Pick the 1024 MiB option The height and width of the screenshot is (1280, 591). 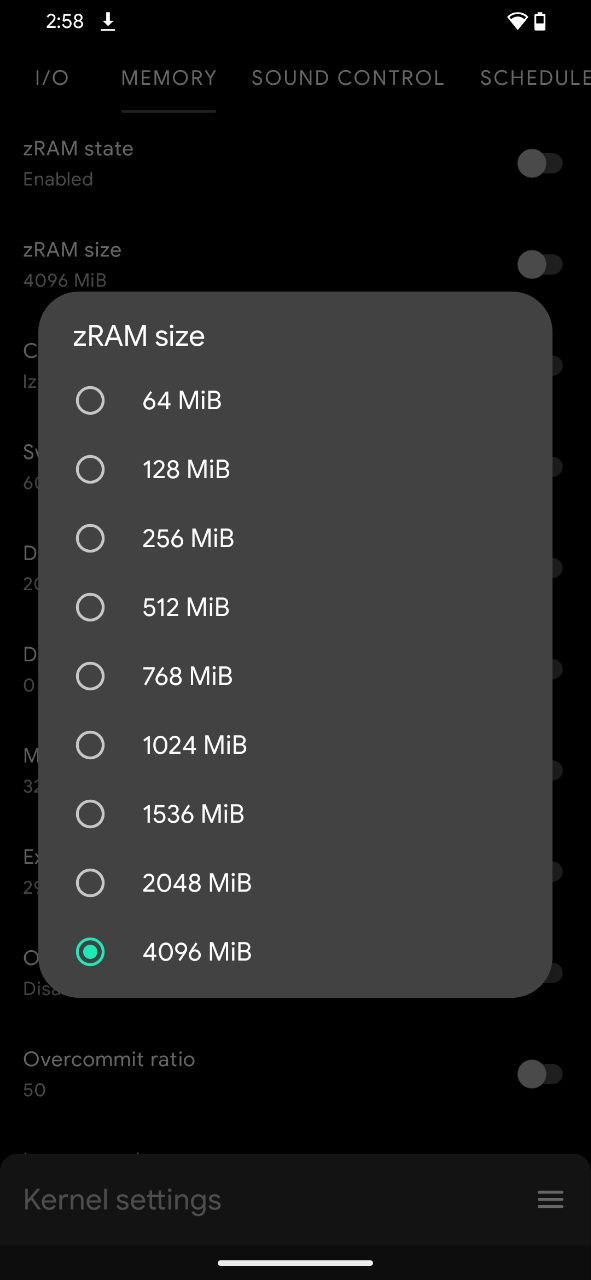pyautogui.click(x=295, y=745)
